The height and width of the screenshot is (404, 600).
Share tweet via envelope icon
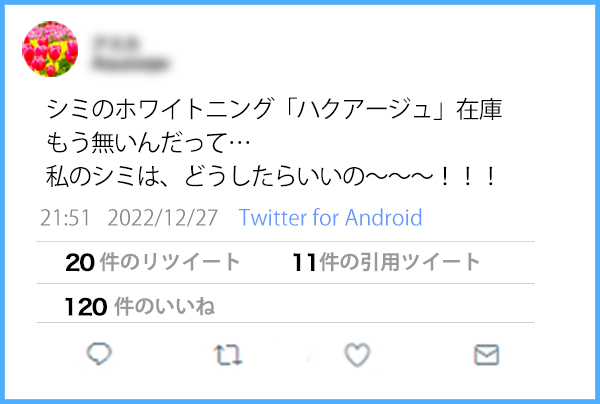(486, 355)
